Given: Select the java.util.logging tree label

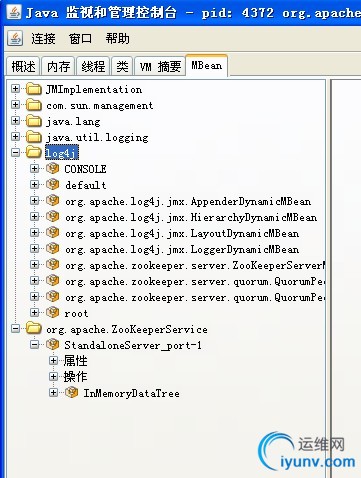Looking at the screenshot, I should coord(97,137).
